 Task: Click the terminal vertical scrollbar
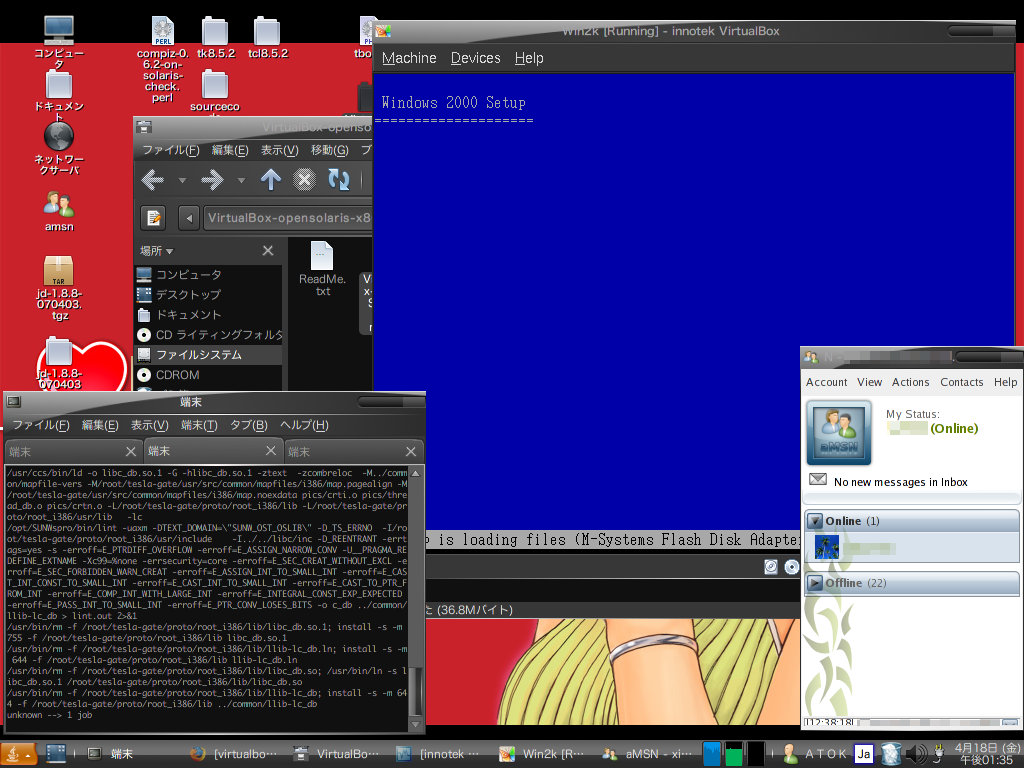coord(418,690)
